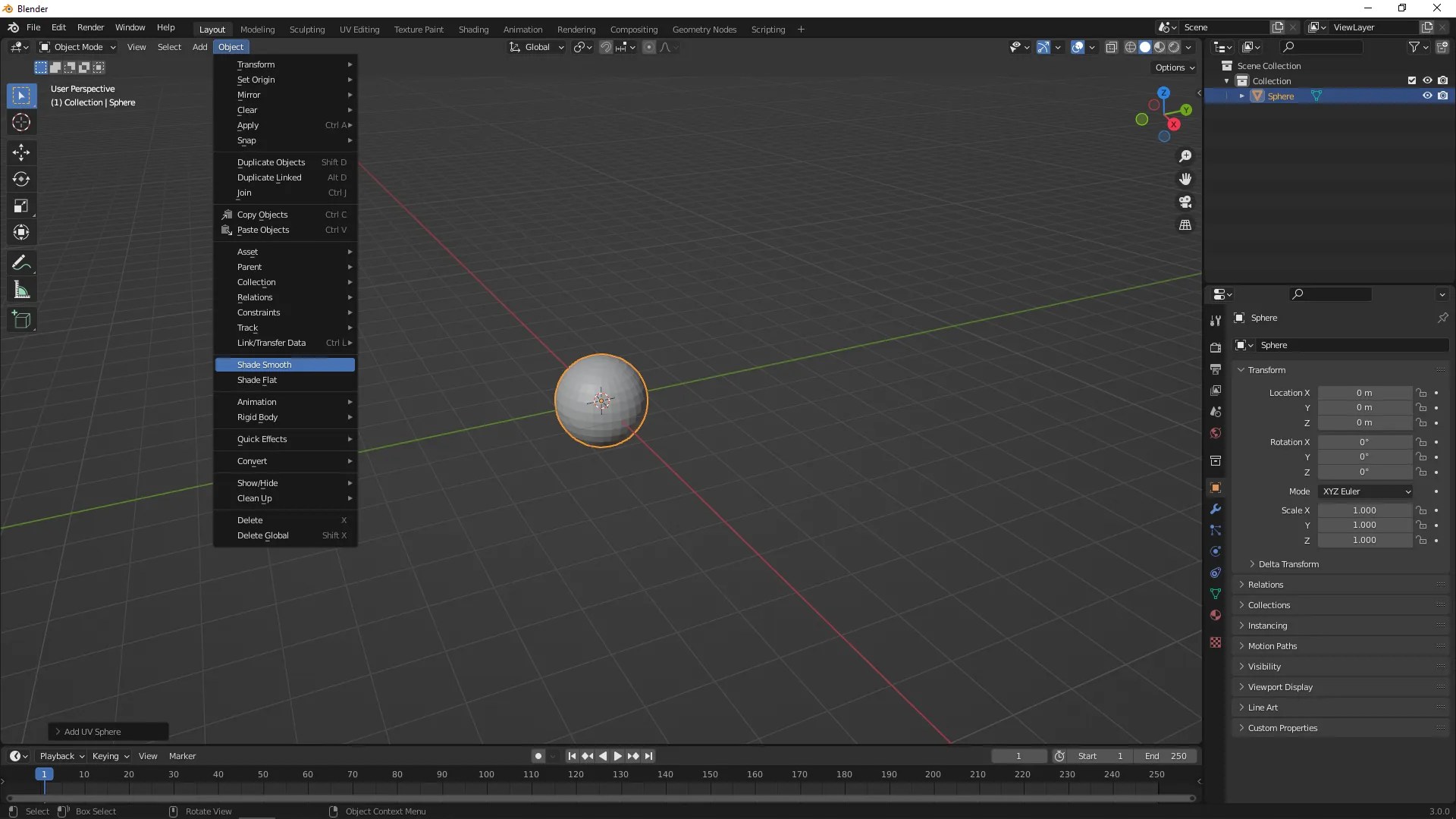Click the Play animation button
The image size is (1456, 819).
click(x=617, y=756)
